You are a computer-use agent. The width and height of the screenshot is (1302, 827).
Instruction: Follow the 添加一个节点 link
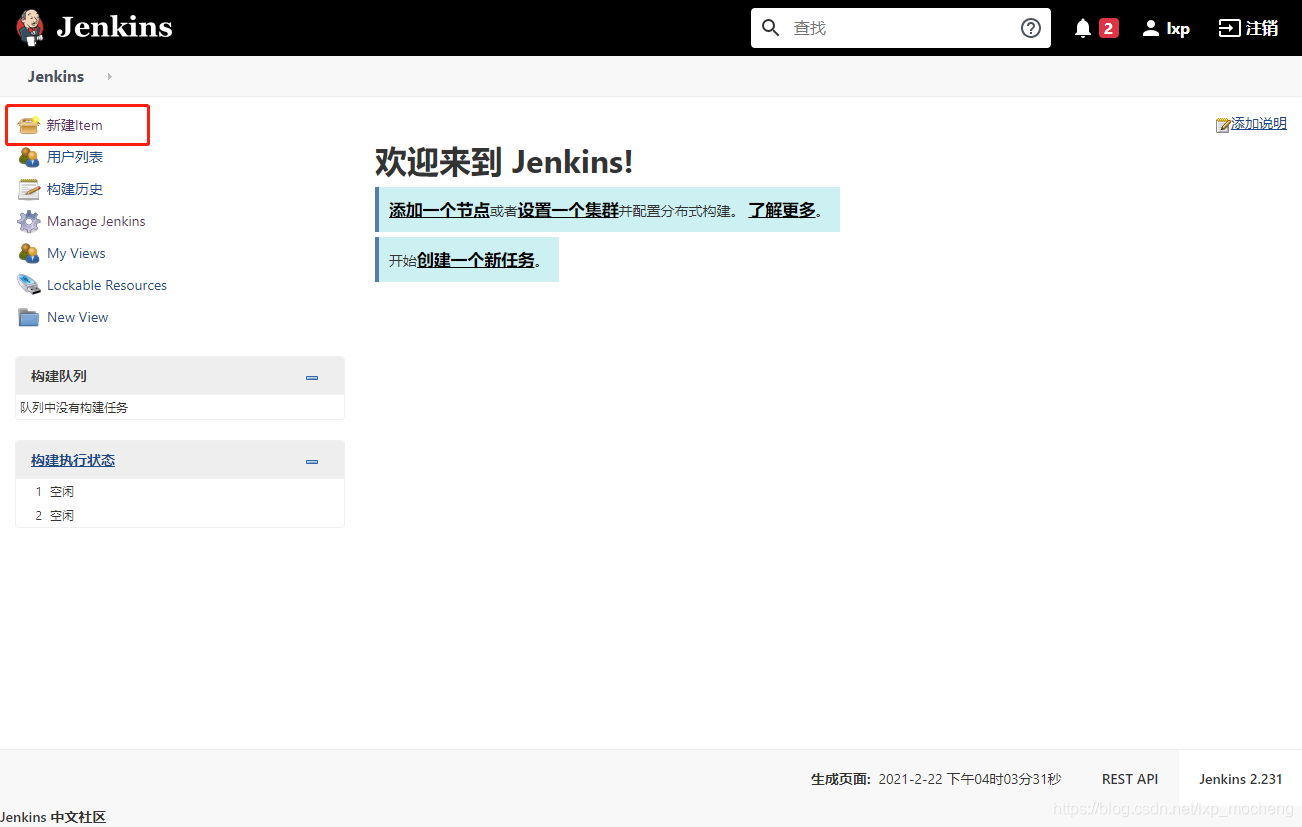point(439,210)
